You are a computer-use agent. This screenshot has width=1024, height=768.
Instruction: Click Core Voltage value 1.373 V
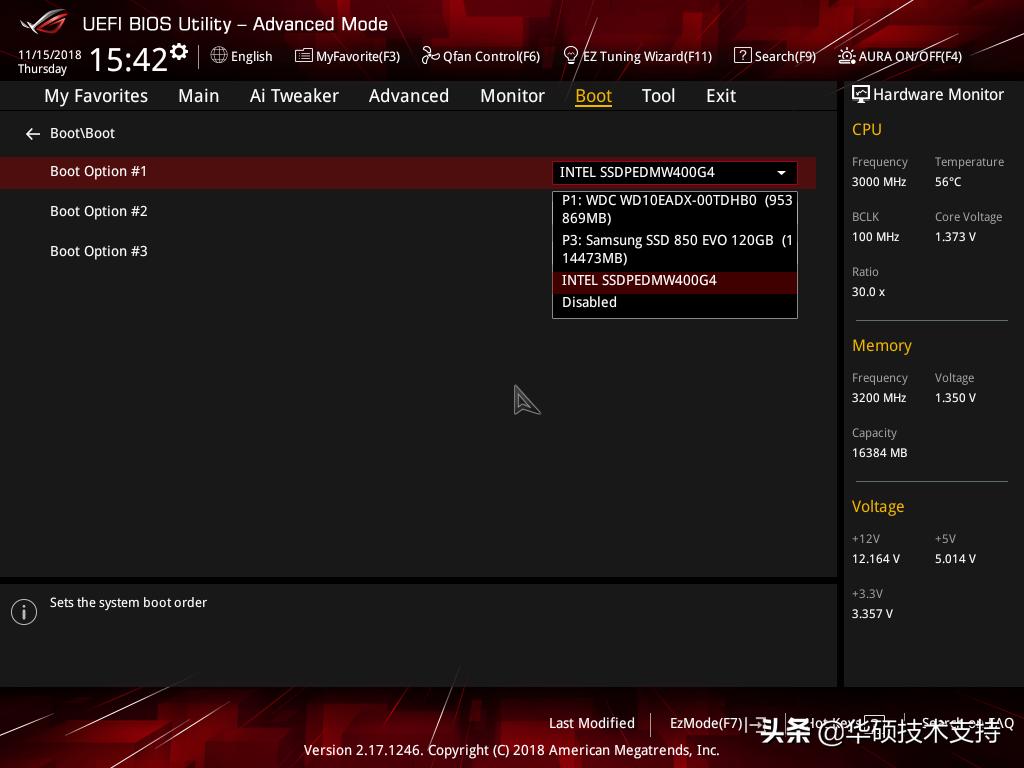(955, 236)
